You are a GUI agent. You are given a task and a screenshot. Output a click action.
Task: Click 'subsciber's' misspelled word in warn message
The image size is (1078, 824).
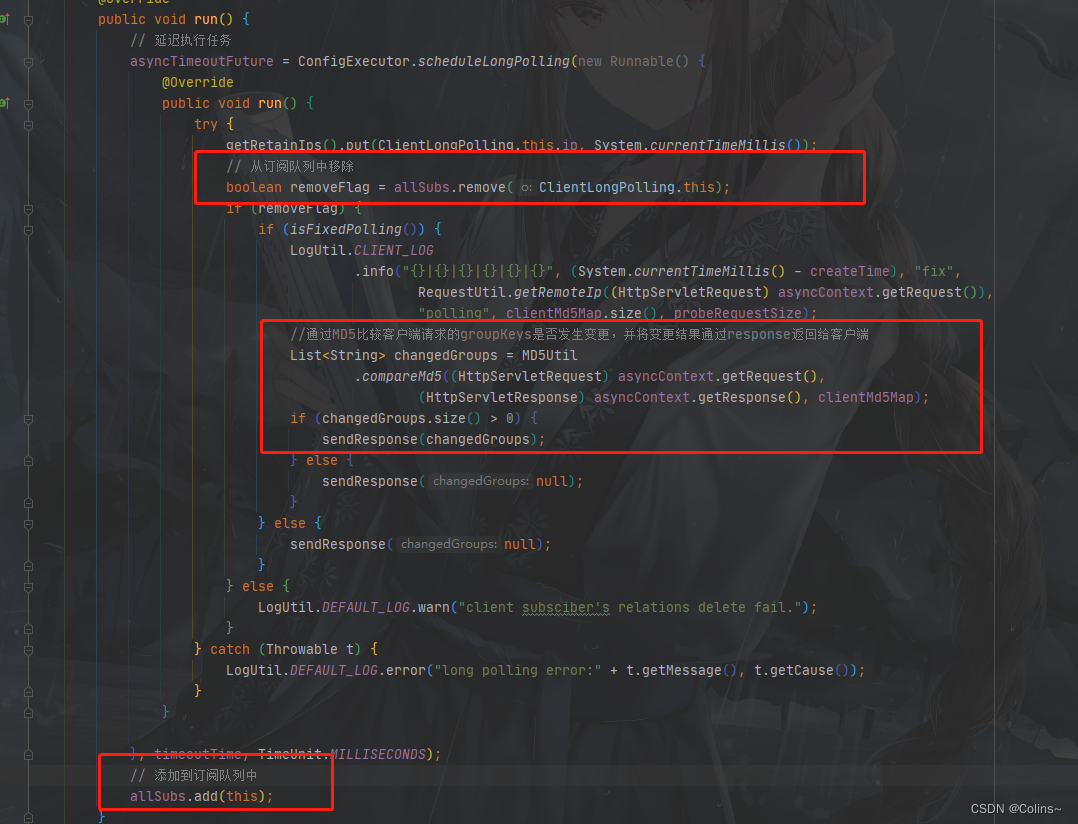[x=566, y=607]
